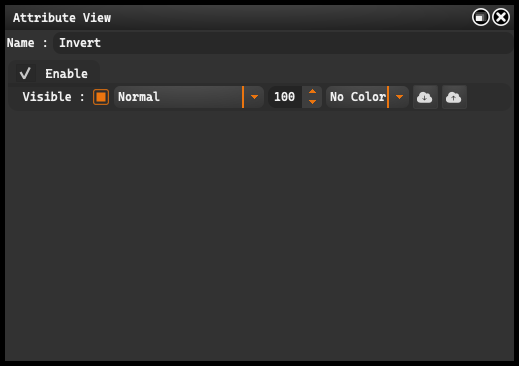Click the Visible label
This screenshot has width=519, height=366.
(47, 97)
